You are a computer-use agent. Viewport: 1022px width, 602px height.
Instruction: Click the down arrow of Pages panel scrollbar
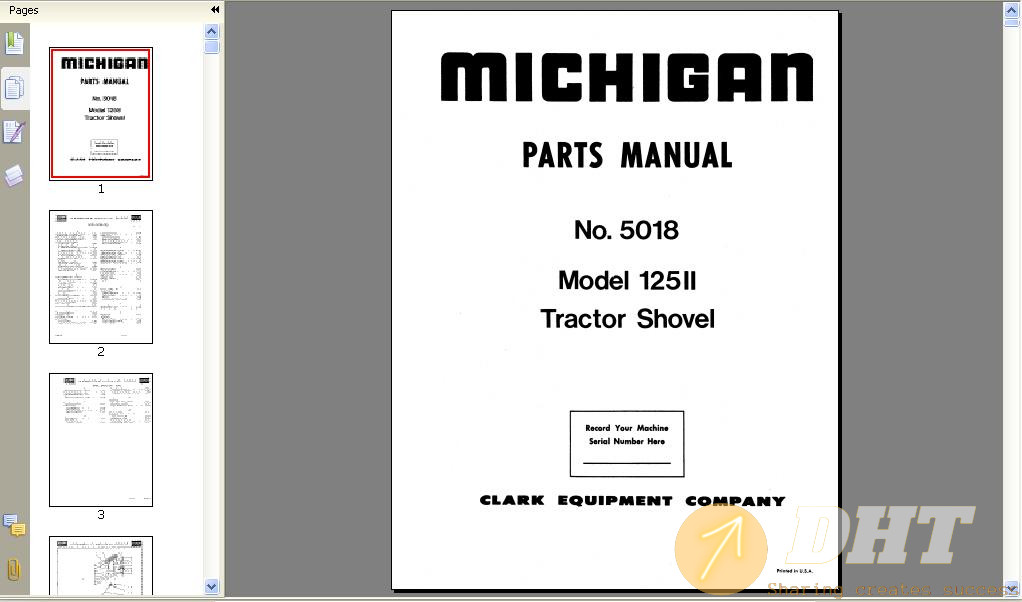point(211,586)
